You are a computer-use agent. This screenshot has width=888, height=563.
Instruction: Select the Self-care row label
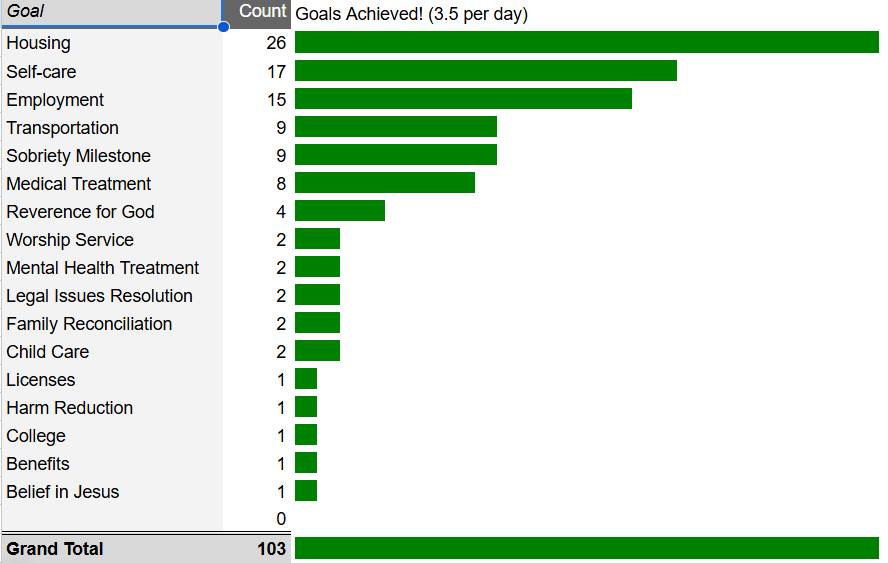[41, 71]
